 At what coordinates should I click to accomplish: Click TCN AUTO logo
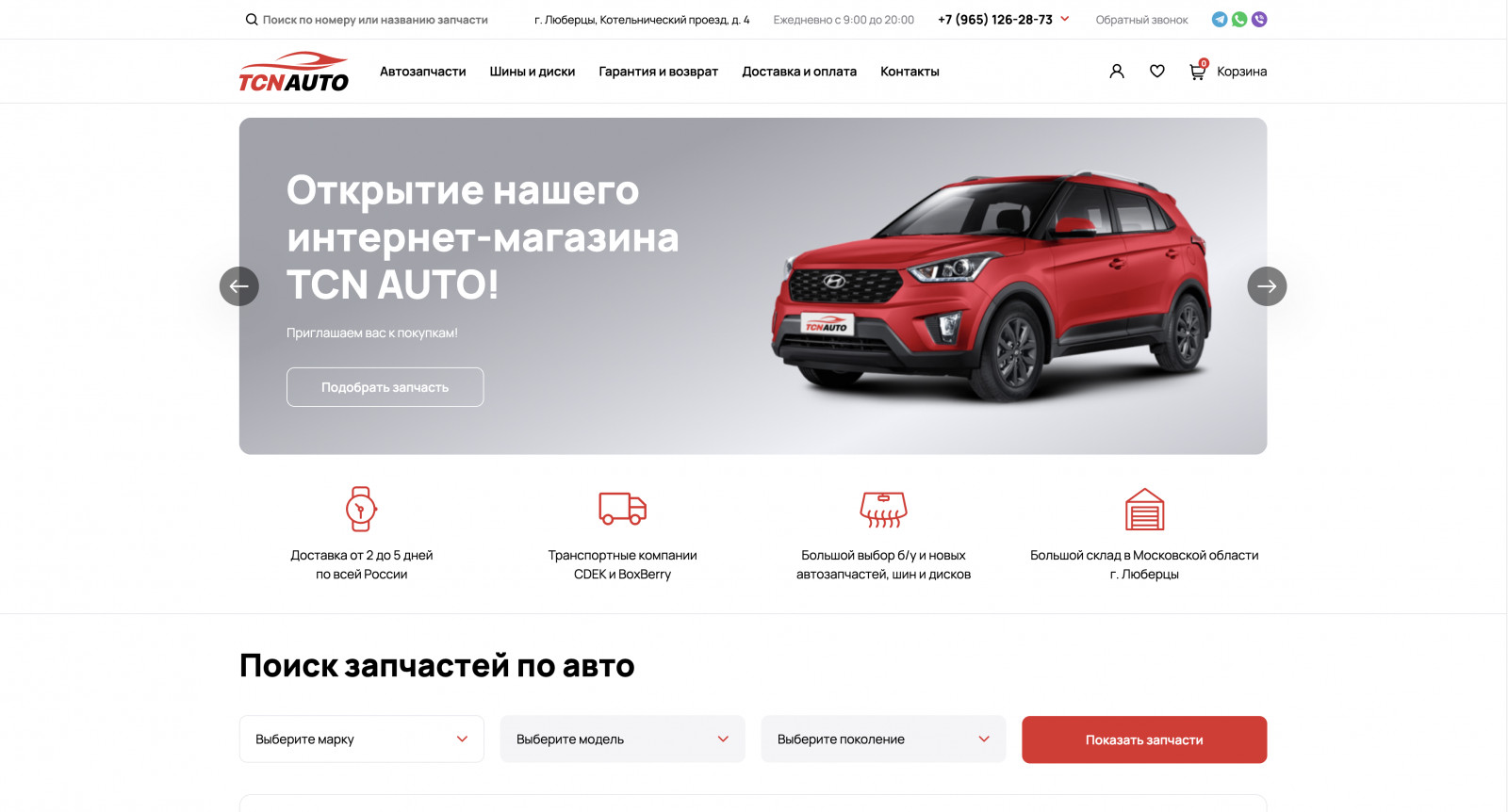(x=293, y=72)
